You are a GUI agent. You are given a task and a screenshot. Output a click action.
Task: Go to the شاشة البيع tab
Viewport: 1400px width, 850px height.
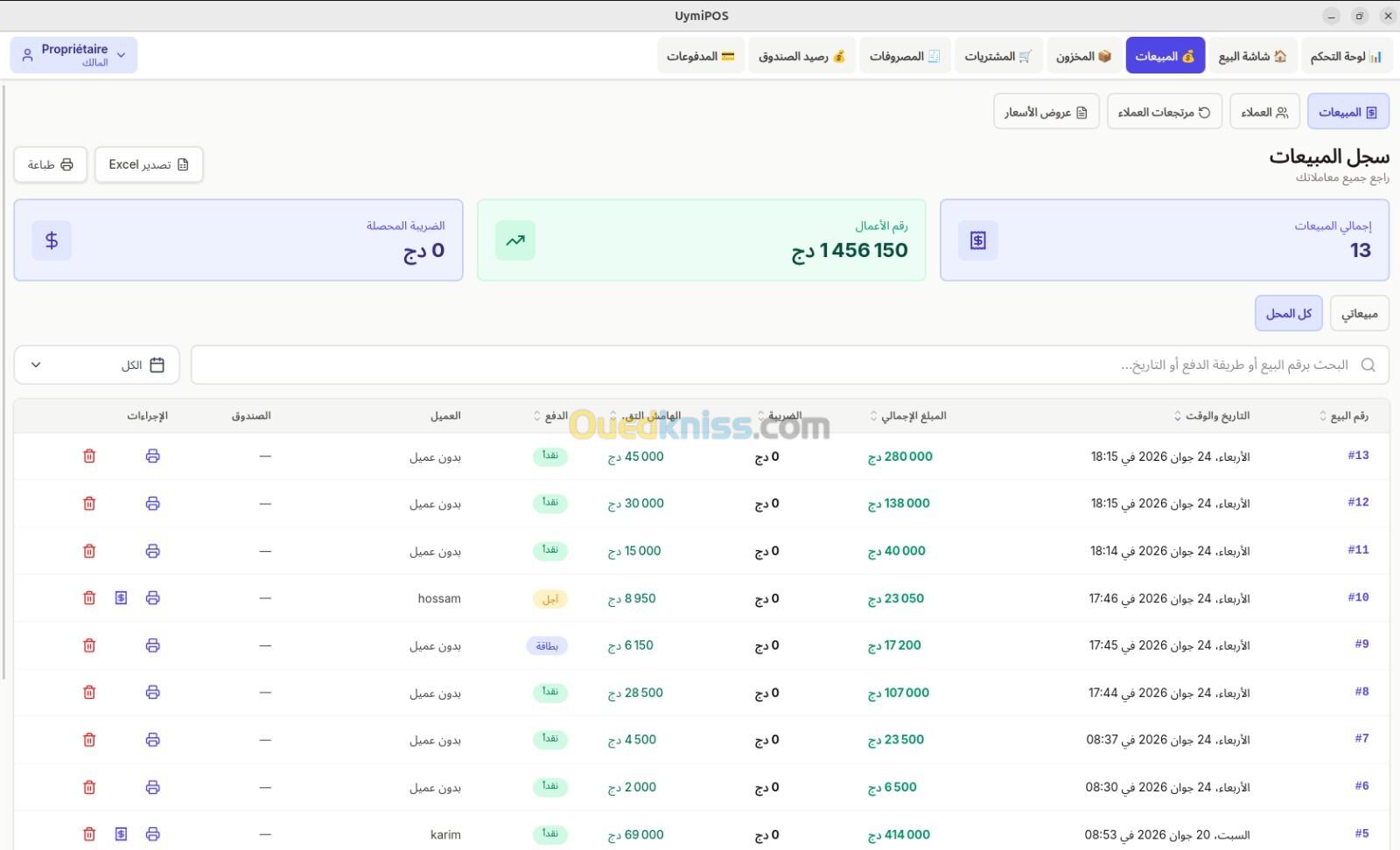1252,56
